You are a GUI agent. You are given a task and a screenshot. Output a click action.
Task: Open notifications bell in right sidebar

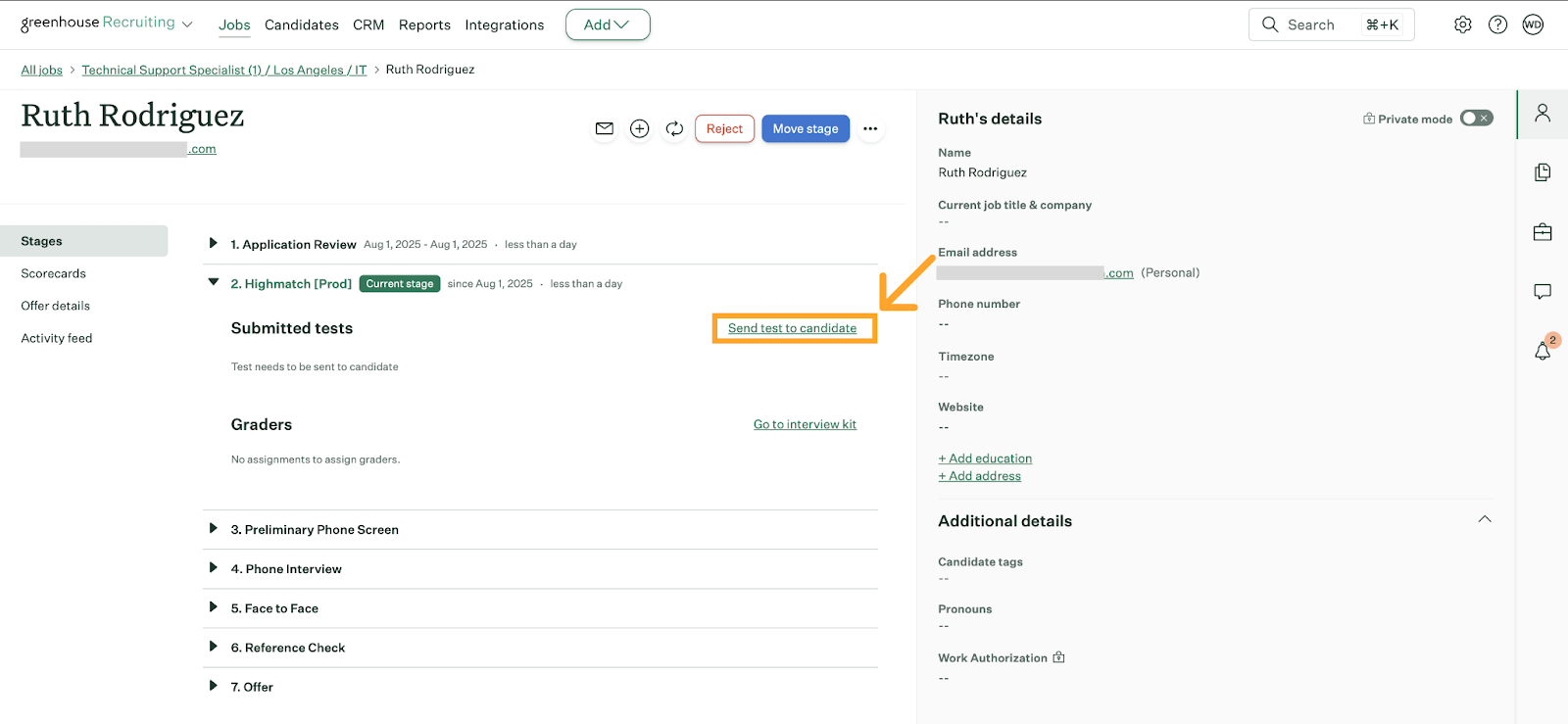click(1543, 351)
